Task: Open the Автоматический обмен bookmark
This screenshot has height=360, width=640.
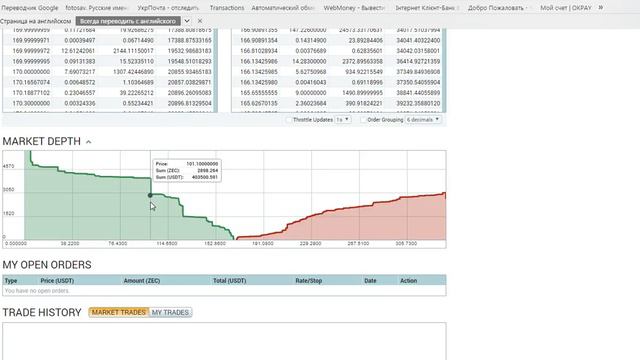Action: tap(283, 8)
